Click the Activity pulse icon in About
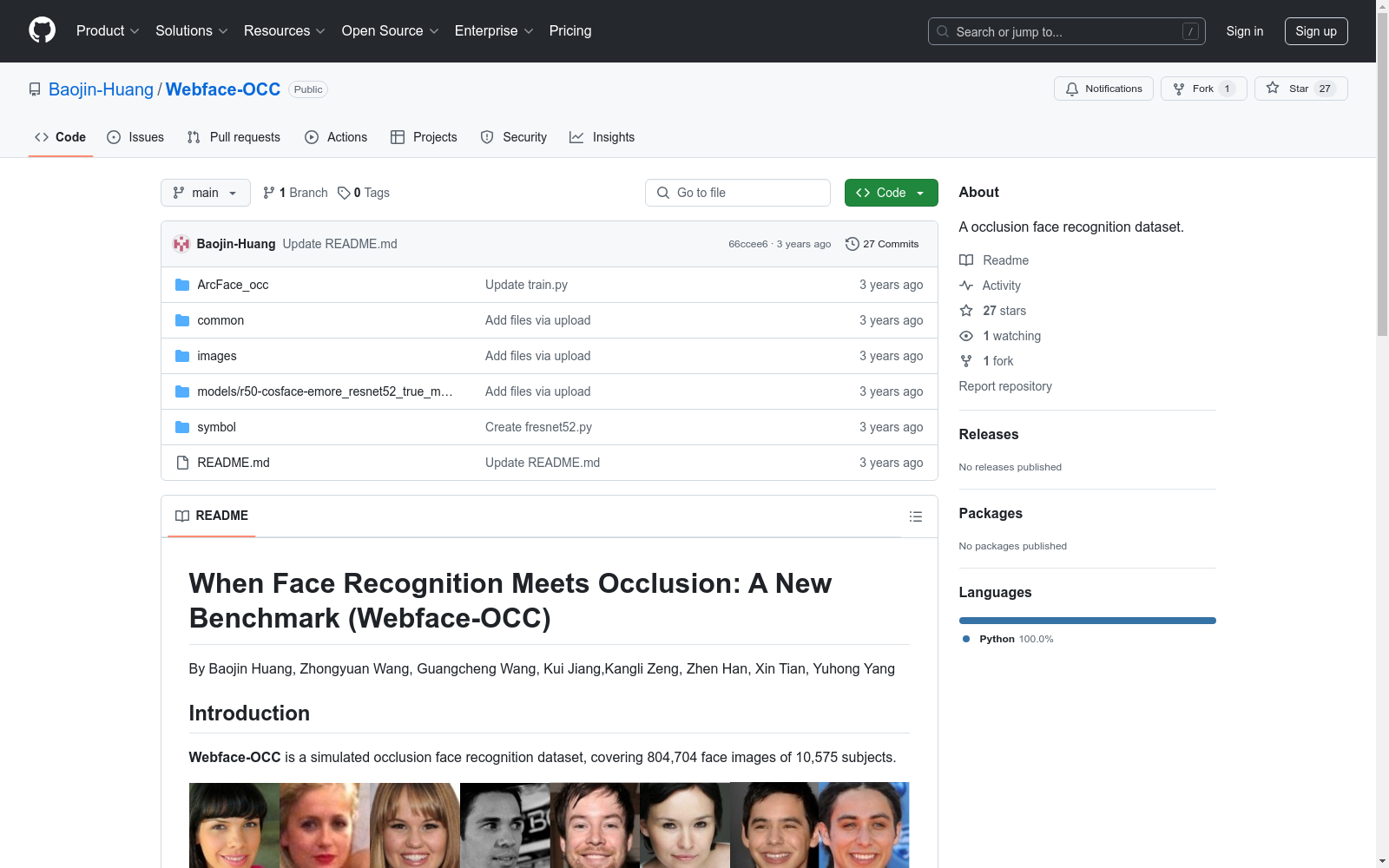 966,286
